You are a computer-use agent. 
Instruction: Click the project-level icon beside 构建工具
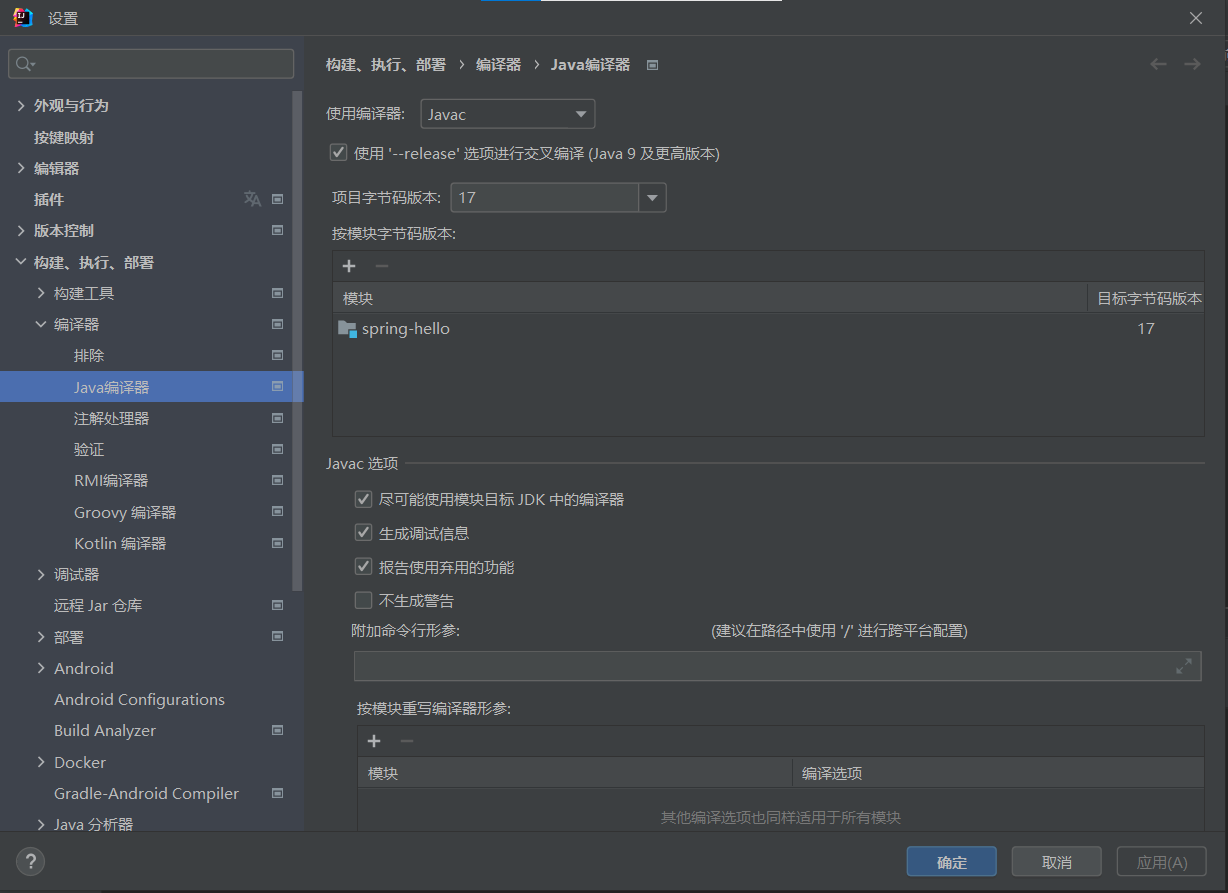(x=278, y=293)
